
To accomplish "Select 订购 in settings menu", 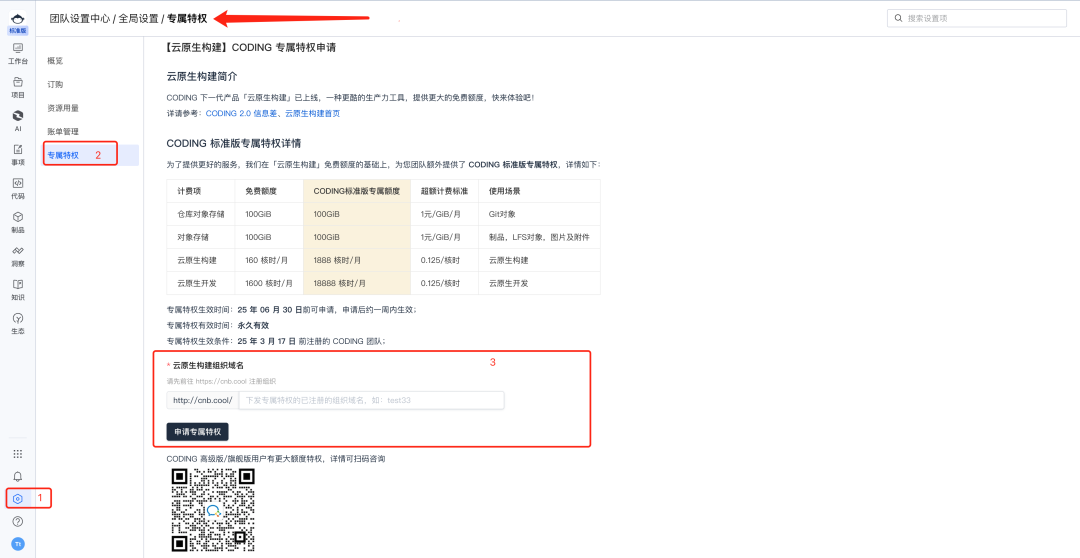I will tap(55, 84).
